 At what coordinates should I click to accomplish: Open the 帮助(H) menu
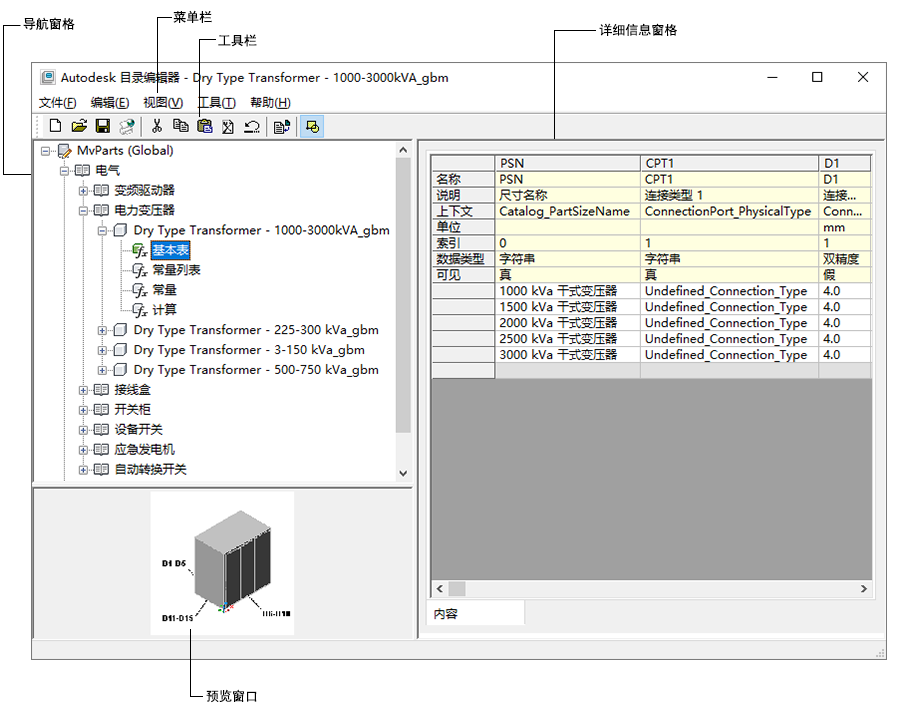click(270, 103)
